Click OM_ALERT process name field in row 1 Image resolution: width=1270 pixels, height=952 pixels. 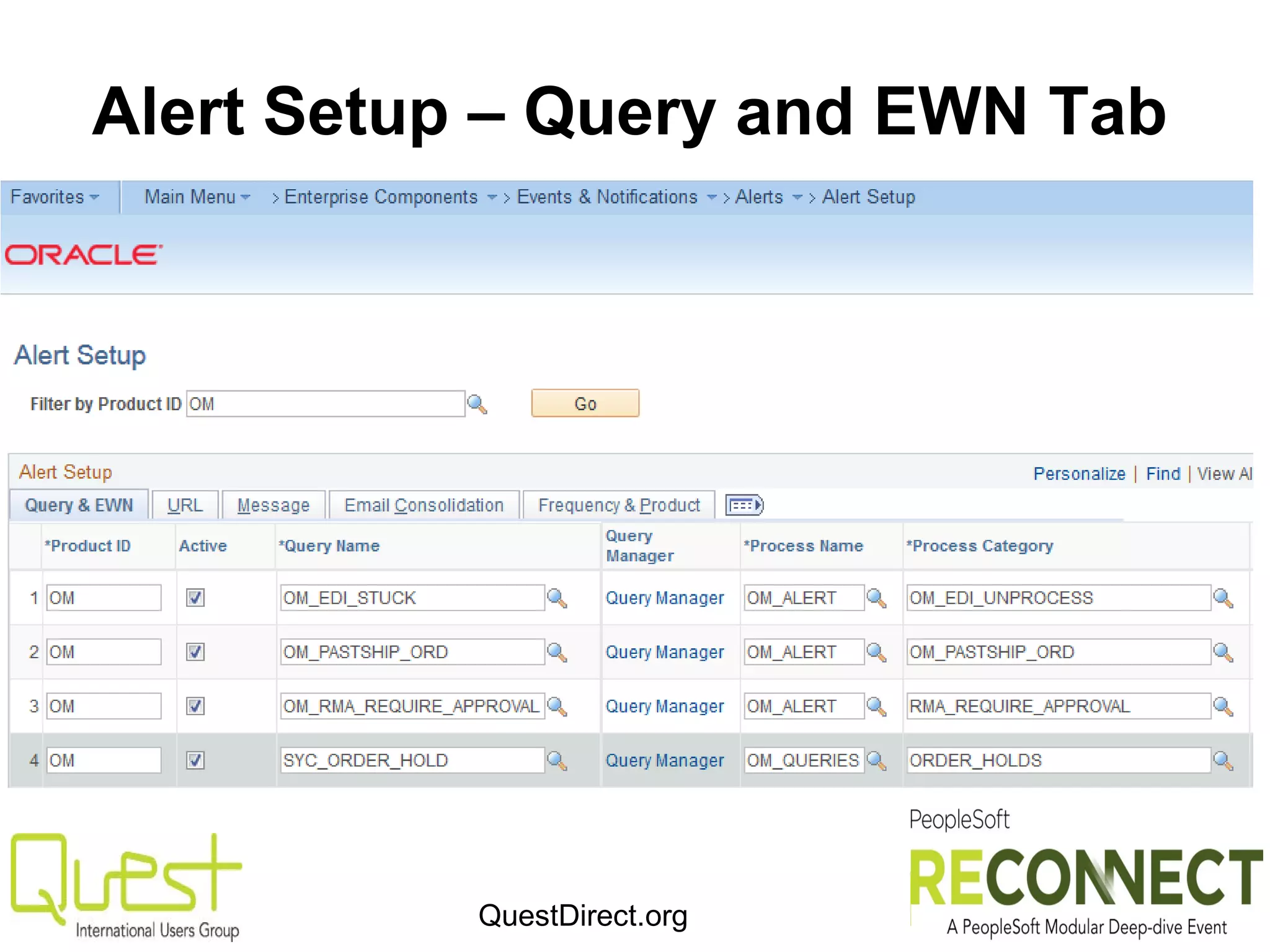804,598
